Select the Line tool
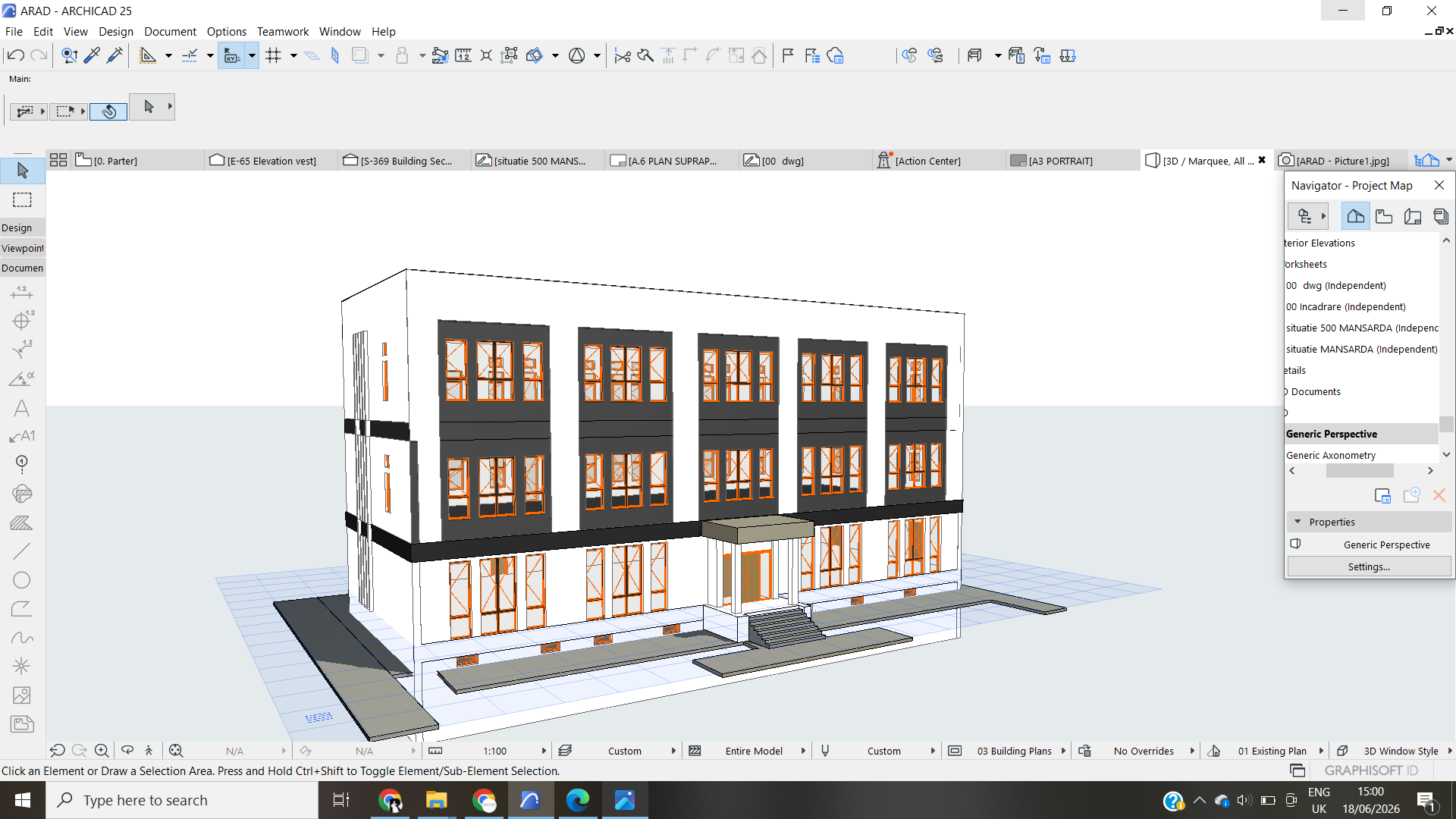The image size is (1456, 819). 22,551
